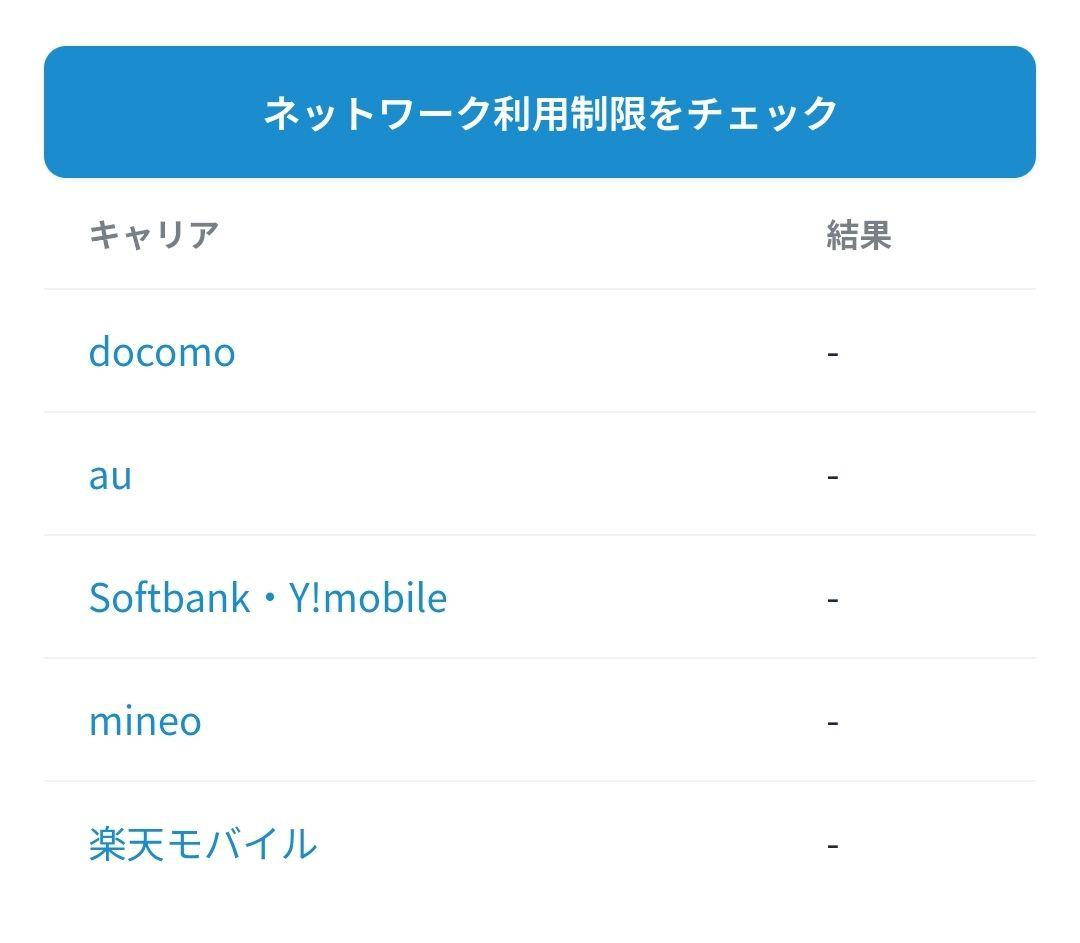The width and height of the screenshot is (1080, 943).
Task: Click the キャリア column header
Action: pyautogui.click(x=154, y=235)
